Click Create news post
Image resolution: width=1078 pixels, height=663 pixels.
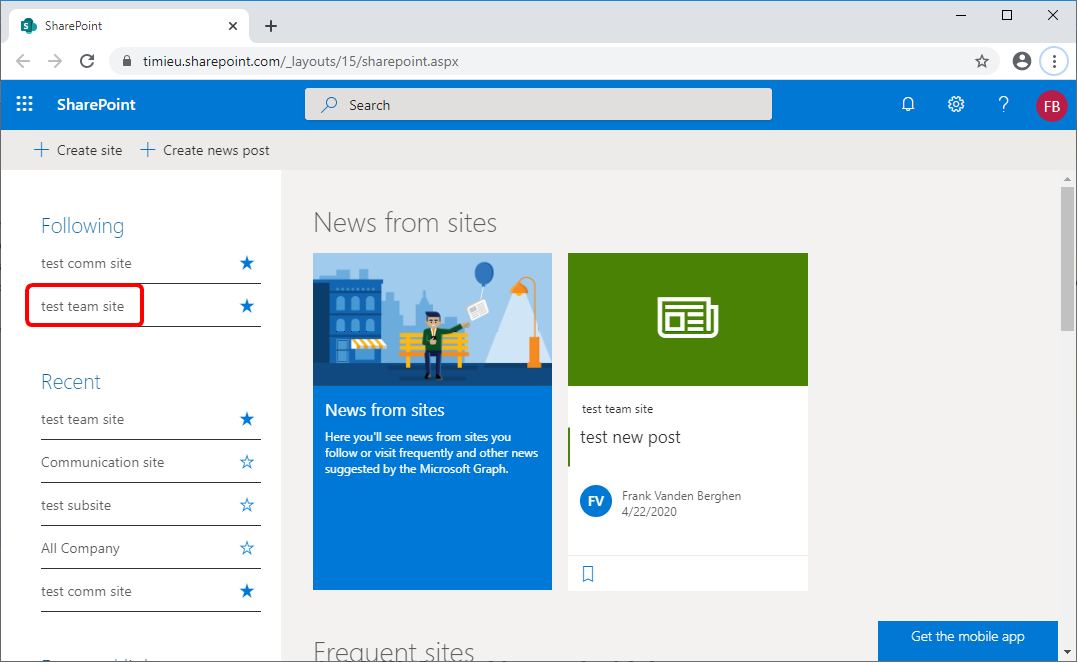(205, 150)
